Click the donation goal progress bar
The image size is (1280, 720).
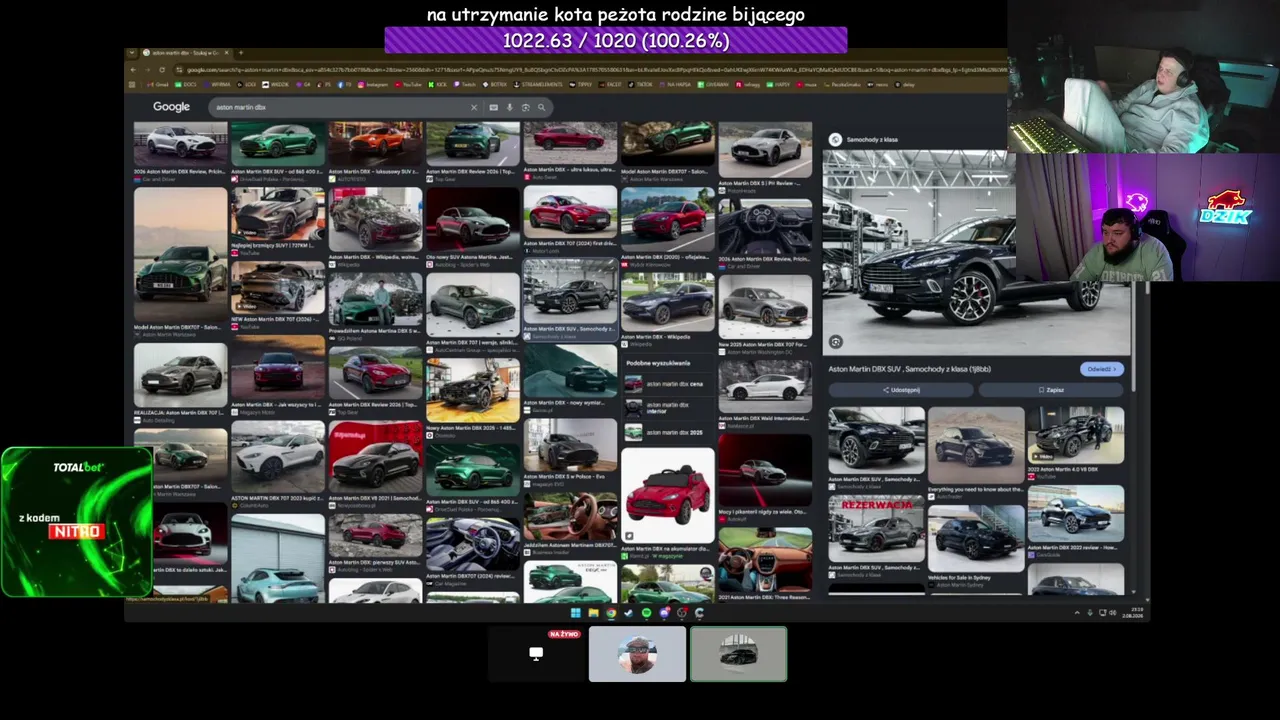(x=616, y=40)
